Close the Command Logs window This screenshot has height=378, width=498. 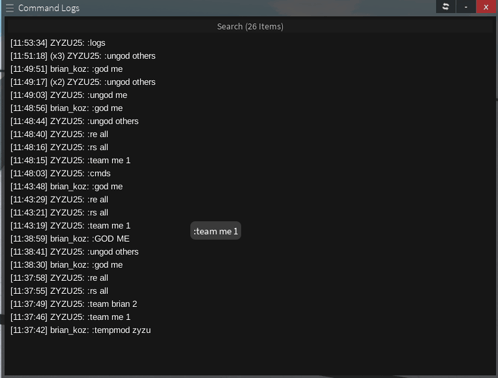click(x=486, y=7)
